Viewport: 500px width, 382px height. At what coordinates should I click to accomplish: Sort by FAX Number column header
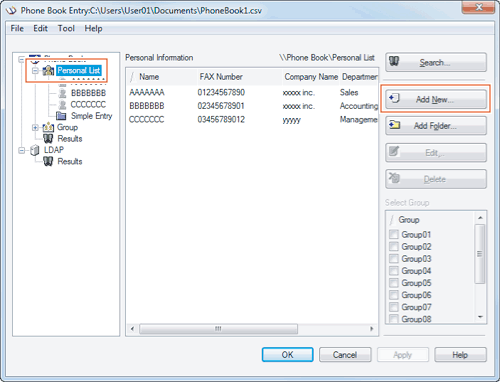point(240,77)
